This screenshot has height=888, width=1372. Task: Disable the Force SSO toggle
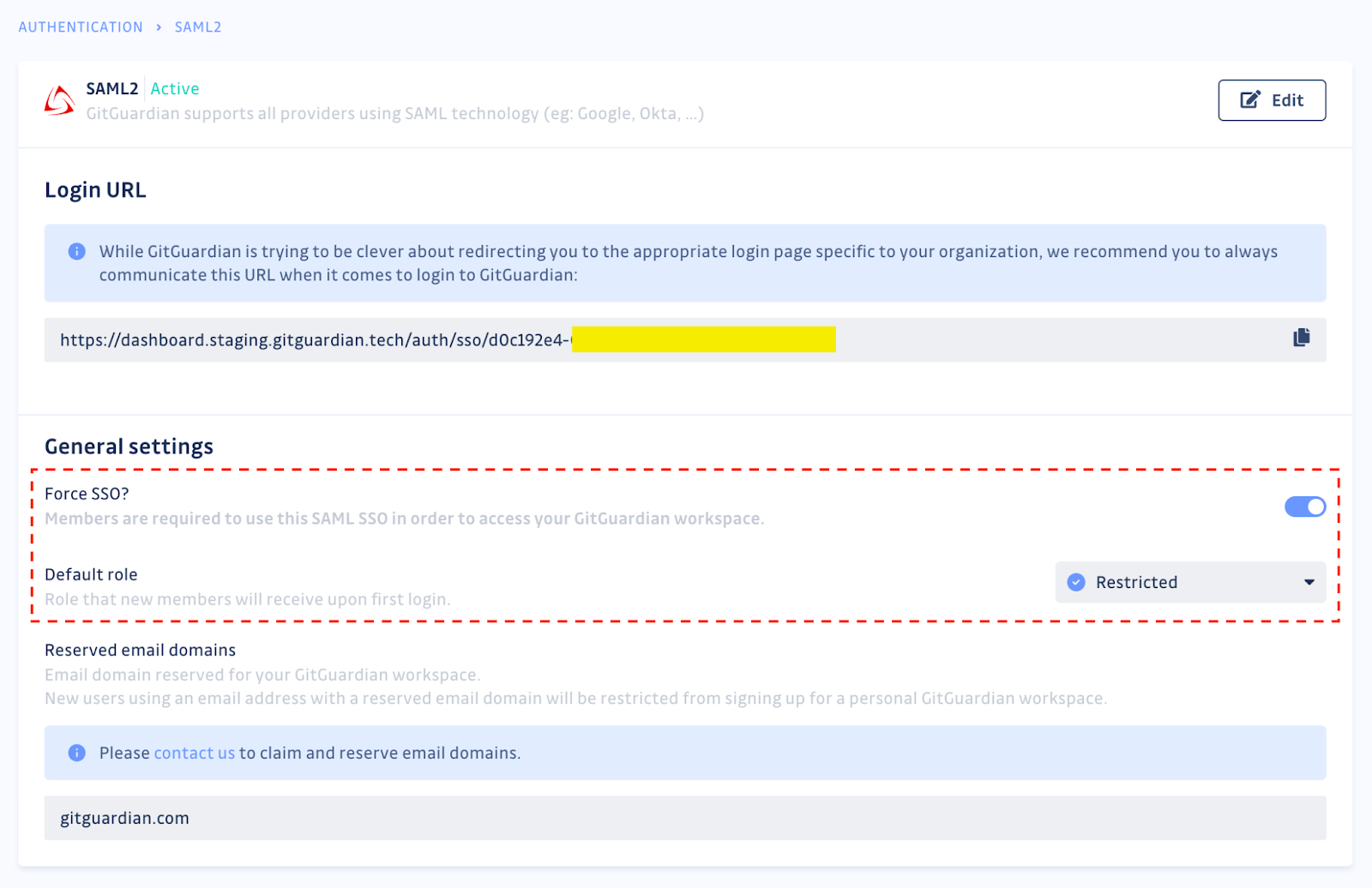(x=1304, y=507)
